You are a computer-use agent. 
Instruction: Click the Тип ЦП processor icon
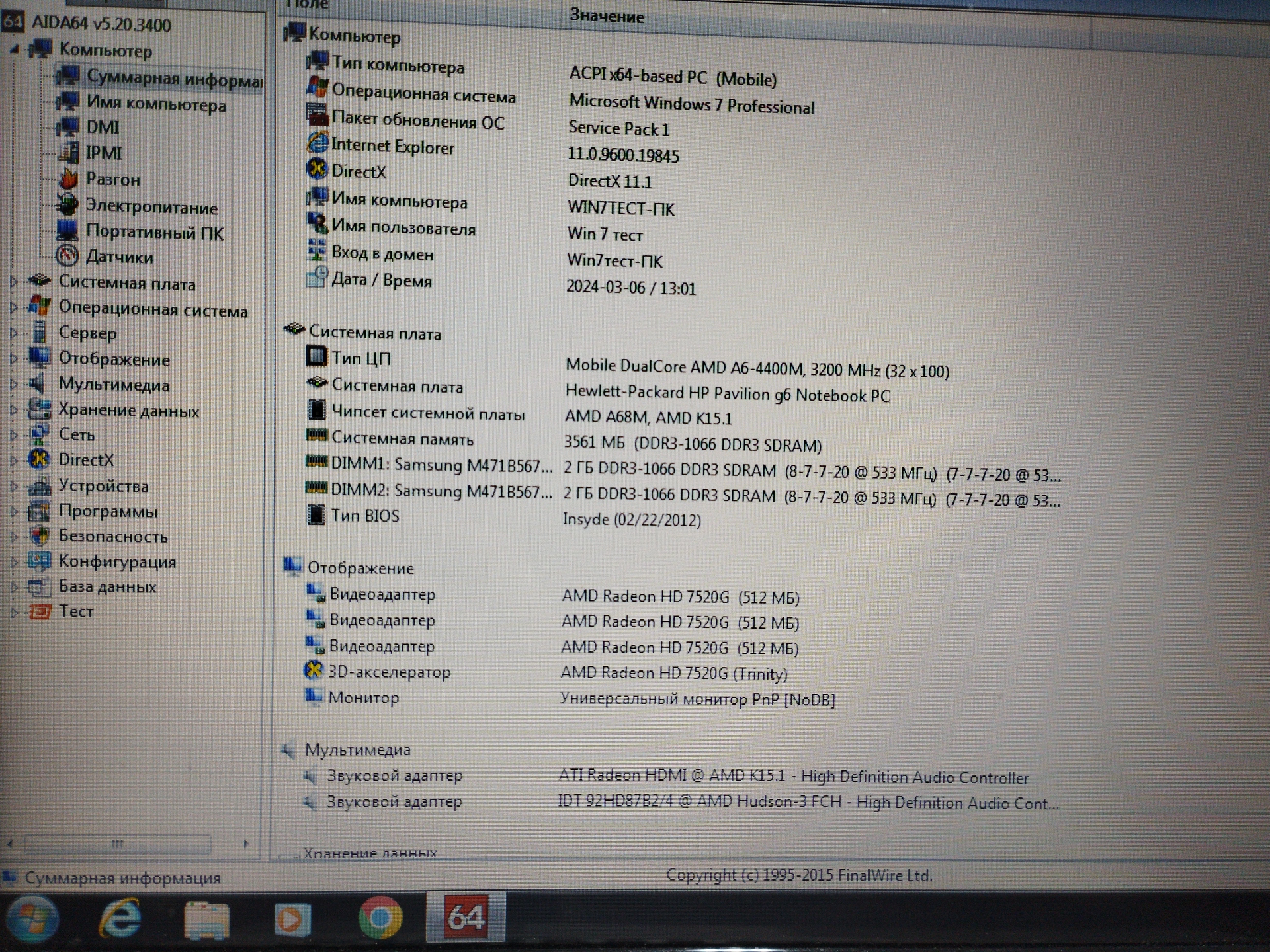point(317,356)
